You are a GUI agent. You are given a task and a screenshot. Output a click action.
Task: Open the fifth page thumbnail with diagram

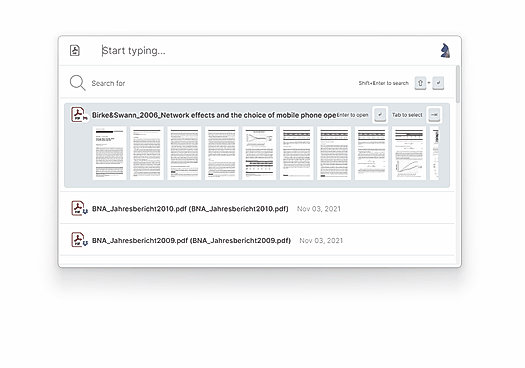tap(259, 153)
